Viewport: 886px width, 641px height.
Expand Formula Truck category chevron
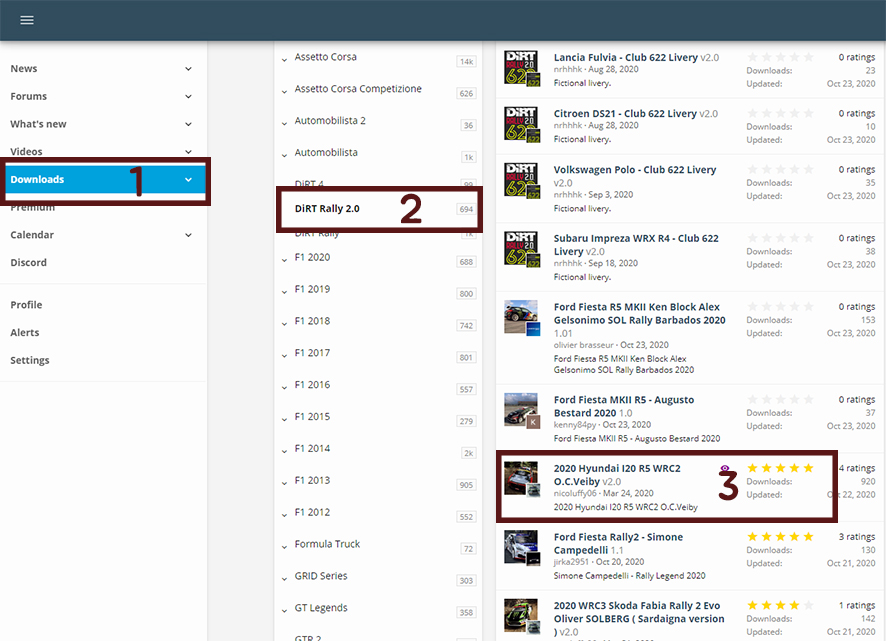(x=284, y=547)
